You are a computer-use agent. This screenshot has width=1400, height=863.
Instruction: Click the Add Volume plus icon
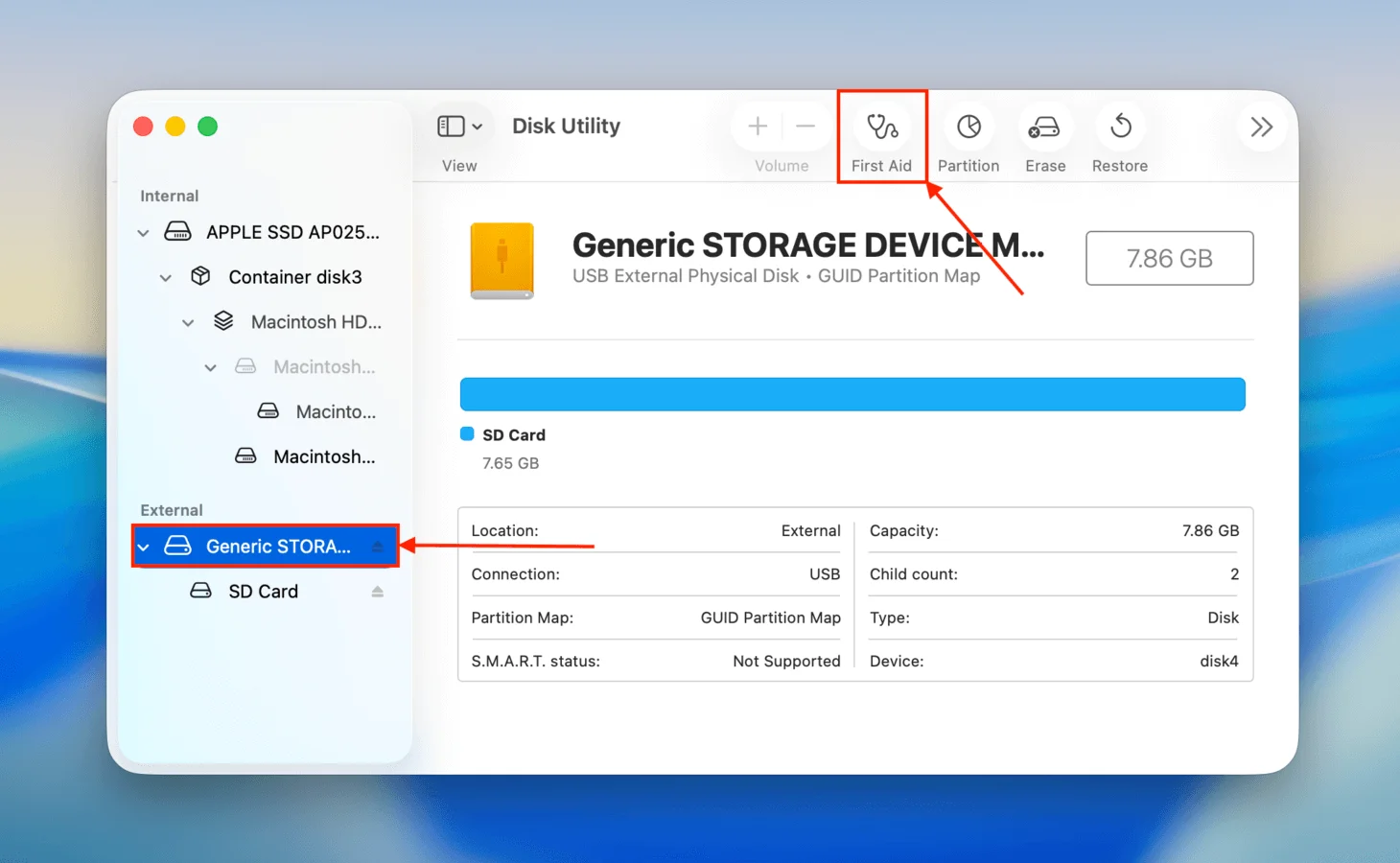coord(757,126)
